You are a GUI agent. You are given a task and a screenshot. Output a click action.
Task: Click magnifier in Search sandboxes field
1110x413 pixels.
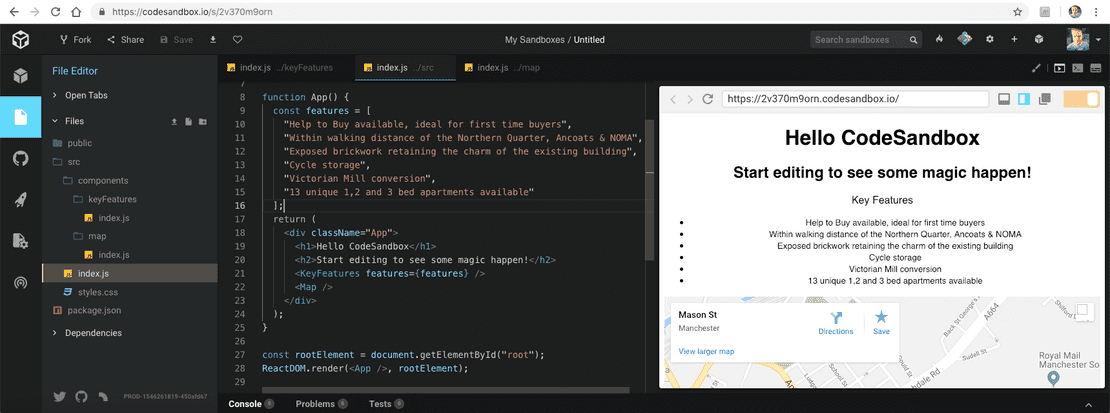(914, 40)
